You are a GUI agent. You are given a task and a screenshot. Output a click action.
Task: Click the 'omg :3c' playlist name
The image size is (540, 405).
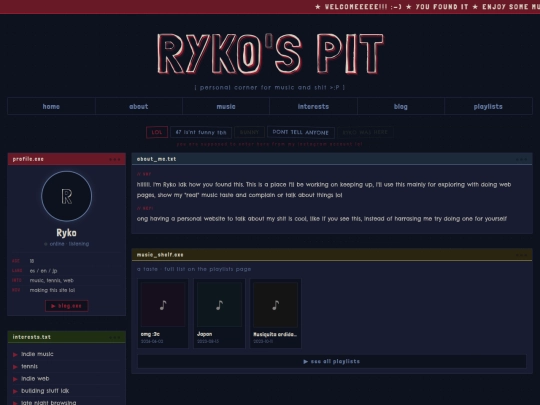[150, 334]
